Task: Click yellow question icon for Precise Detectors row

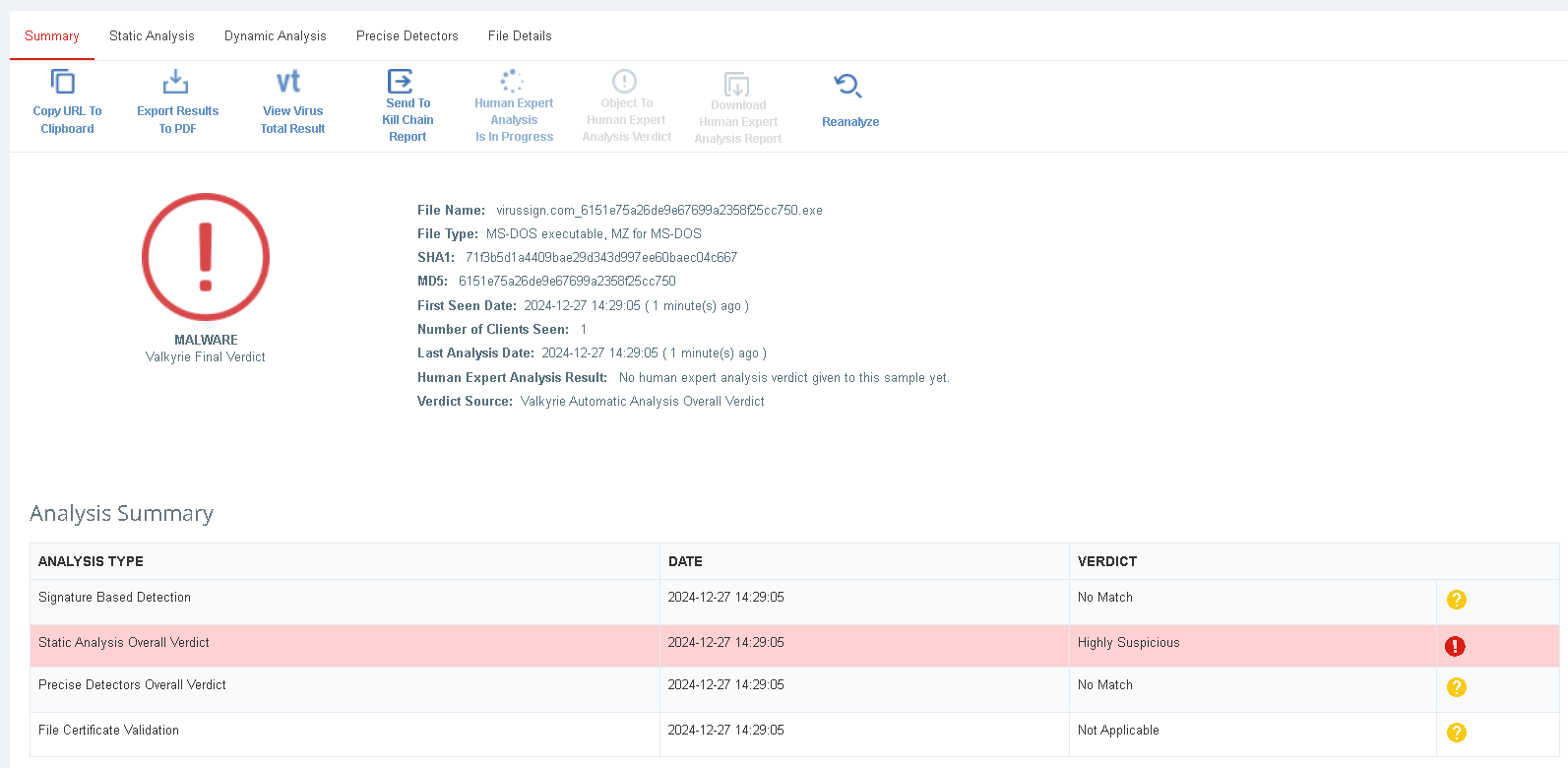Action: 1457,687
